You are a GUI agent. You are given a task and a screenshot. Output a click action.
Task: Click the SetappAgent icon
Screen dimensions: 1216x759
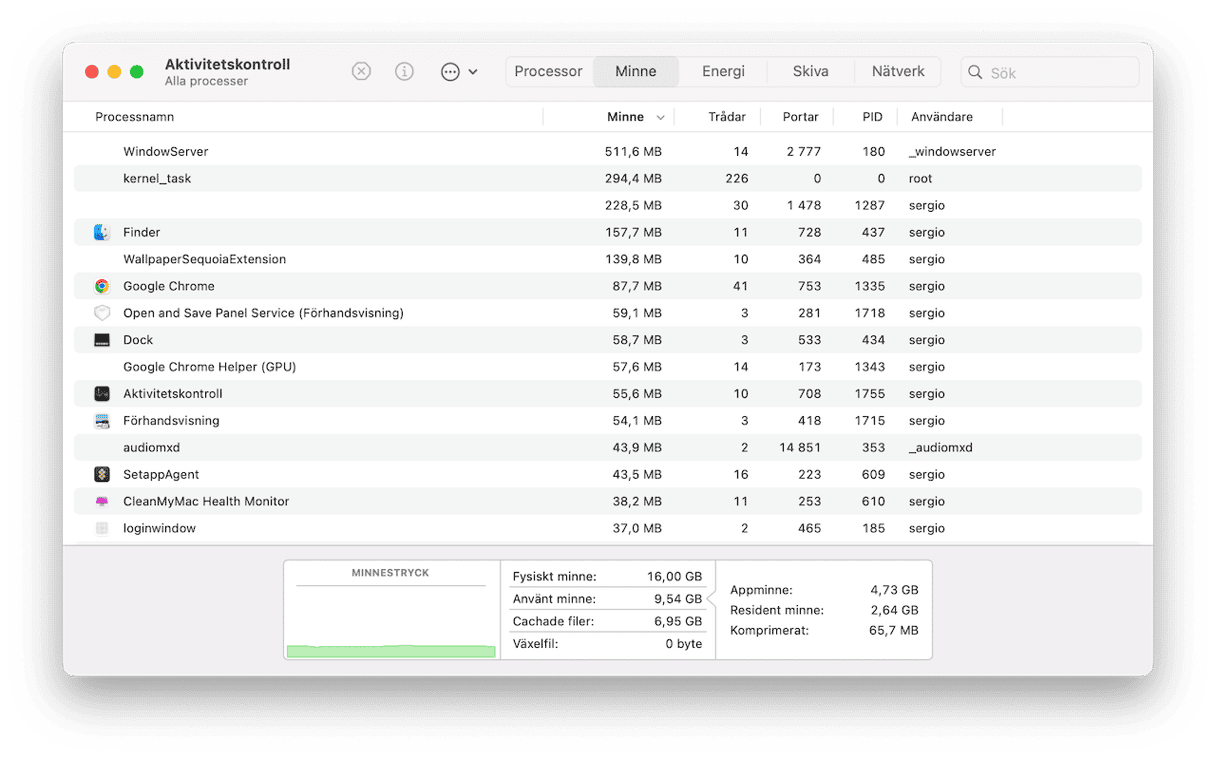pyautogui.click(x=102, y=475)
